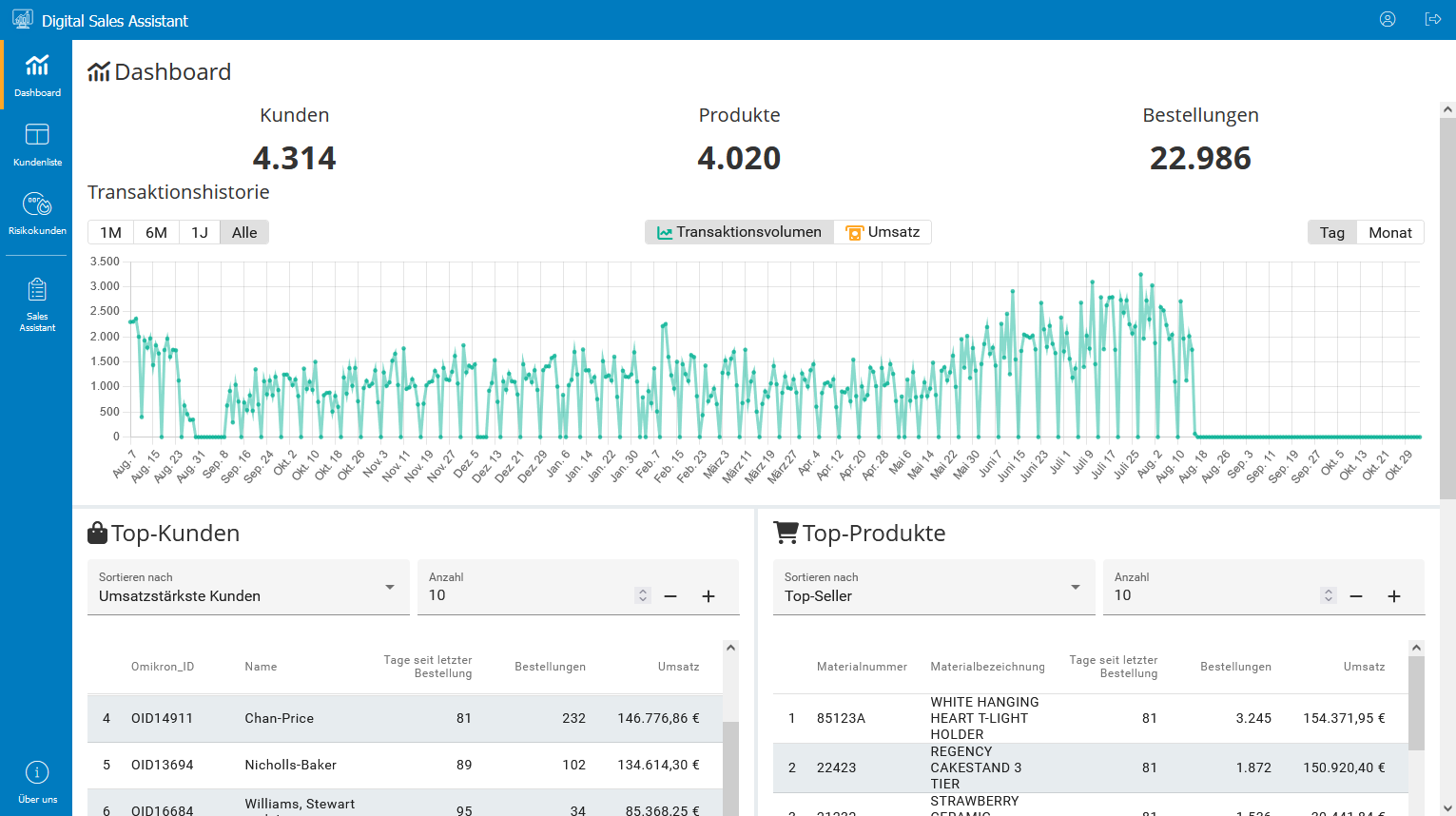Open the user account profile icon
Screen dimensions: 1456x816
[1388, 19]
